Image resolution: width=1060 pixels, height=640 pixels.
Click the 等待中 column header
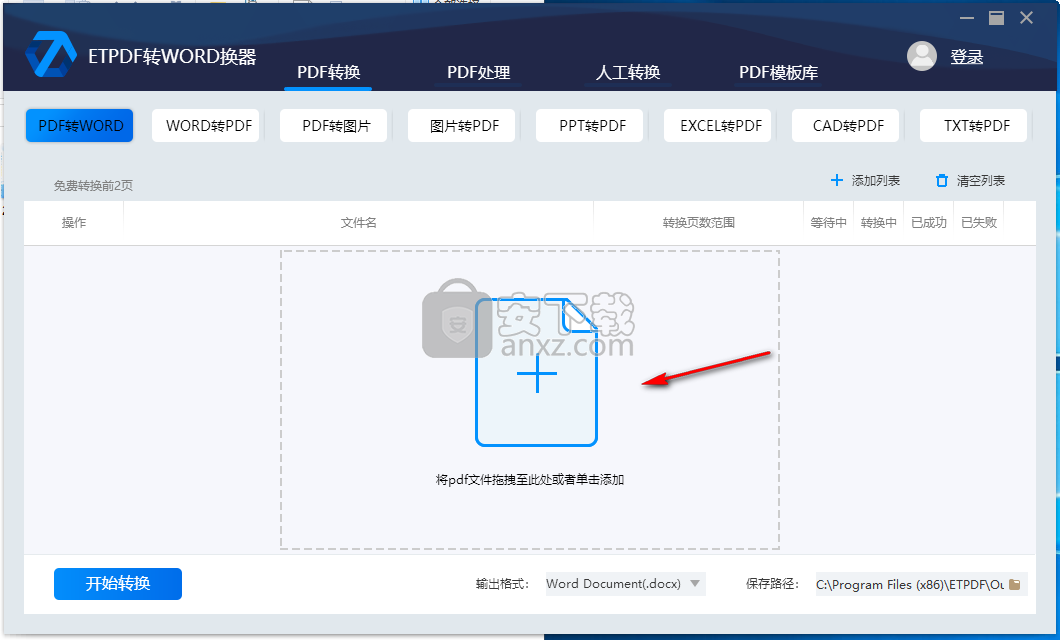[828, 222]
